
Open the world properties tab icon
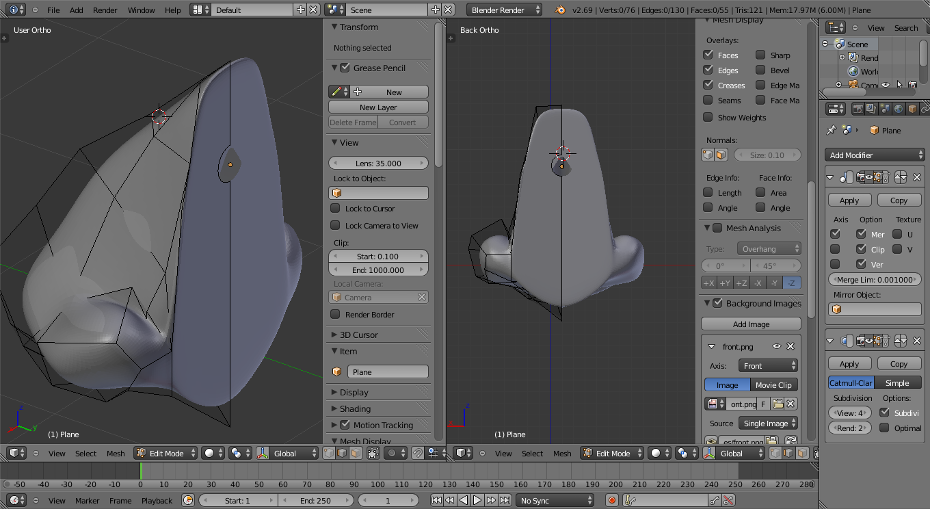[899, 109]
